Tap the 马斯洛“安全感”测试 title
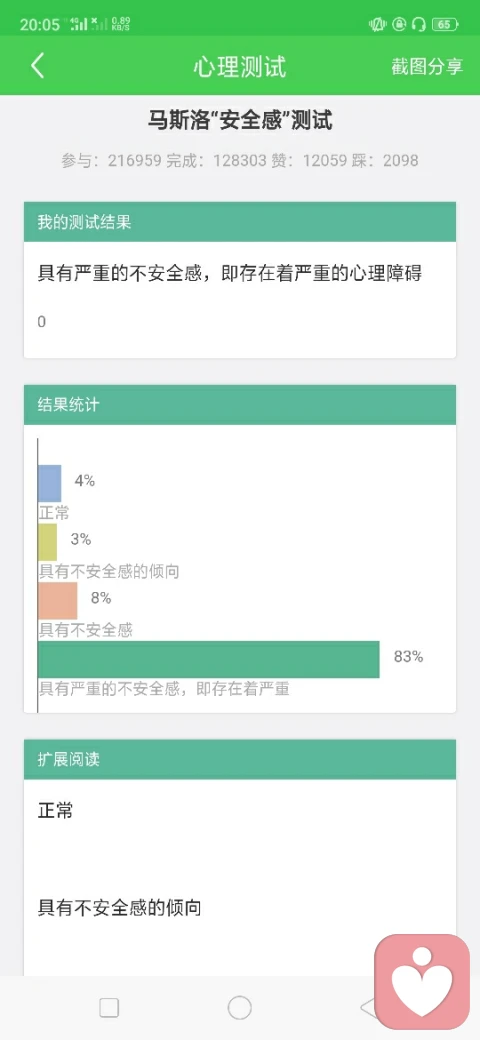 tap(240, 121)
